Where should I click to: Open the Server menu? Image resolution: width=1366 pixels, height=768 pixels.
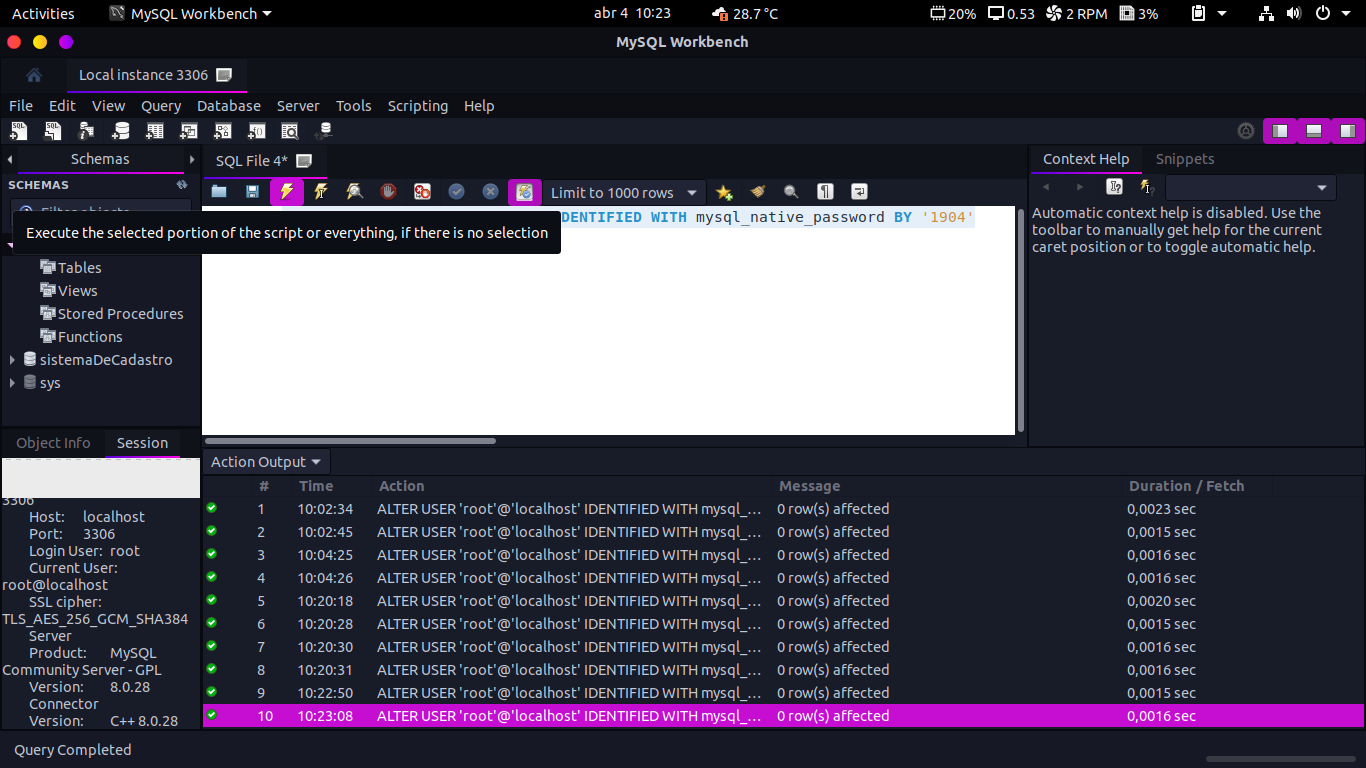298,106
